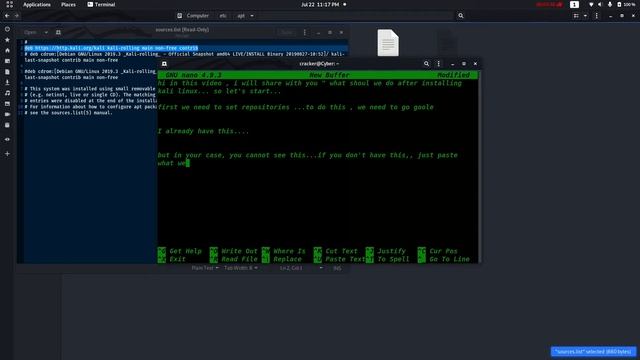Click Go To Line in nano shortcuts
This screenshot has width=640, height=360.
click(444, 259)
